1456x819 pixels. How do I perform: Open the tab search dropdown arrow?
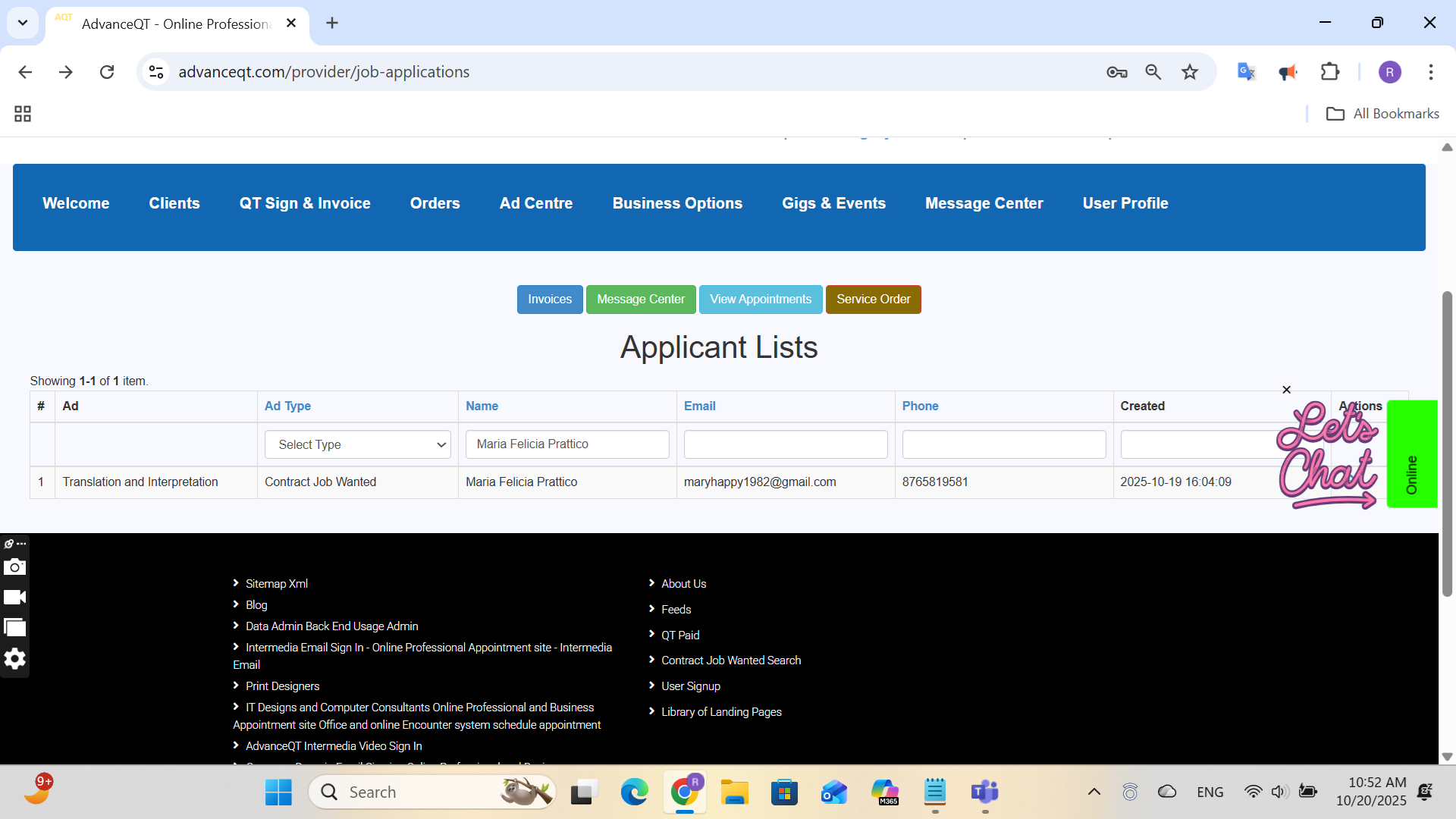(23, 23)
